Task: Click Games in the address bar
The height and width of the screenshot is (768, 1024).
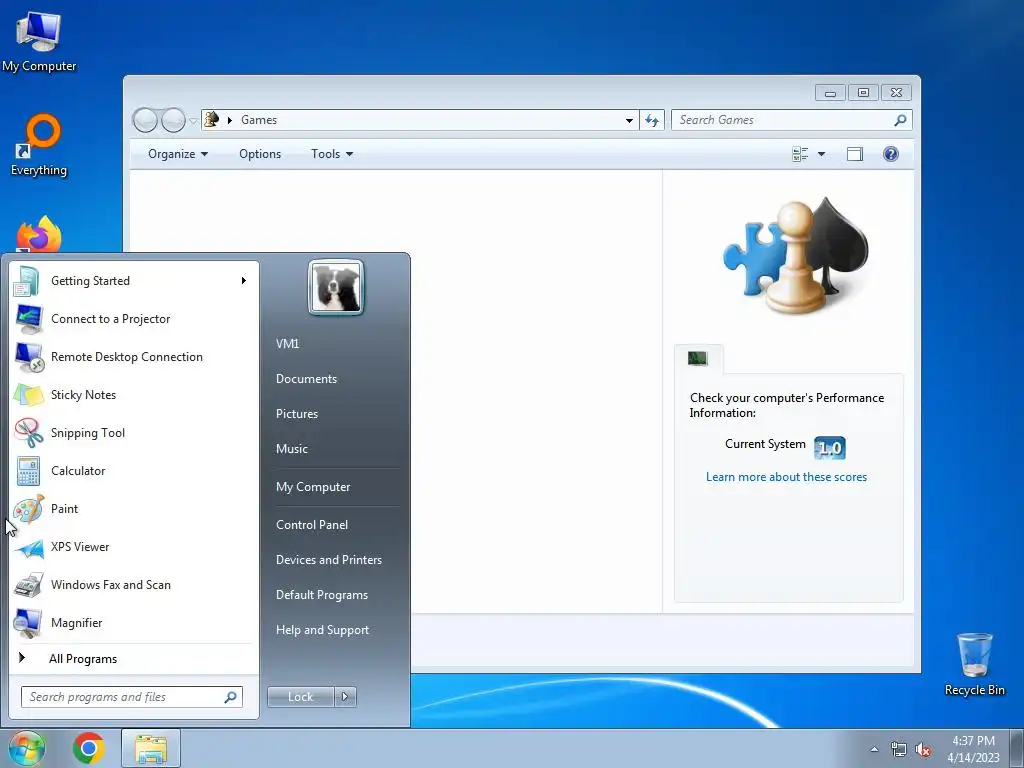Action: (x=259, y=120)
